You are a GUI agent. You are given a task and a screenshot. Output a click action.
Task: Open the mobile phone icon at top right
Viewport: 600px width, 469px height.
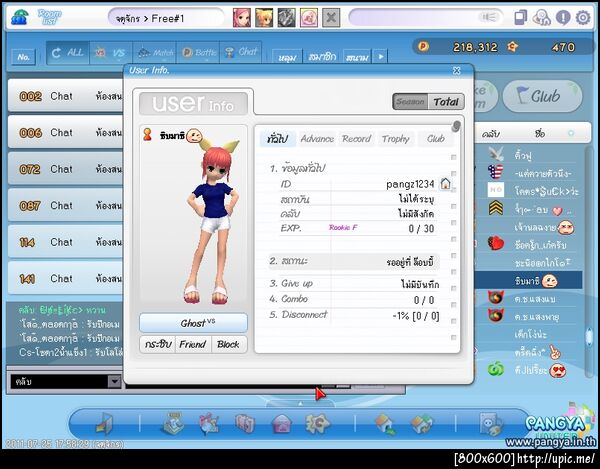[520, 18]
